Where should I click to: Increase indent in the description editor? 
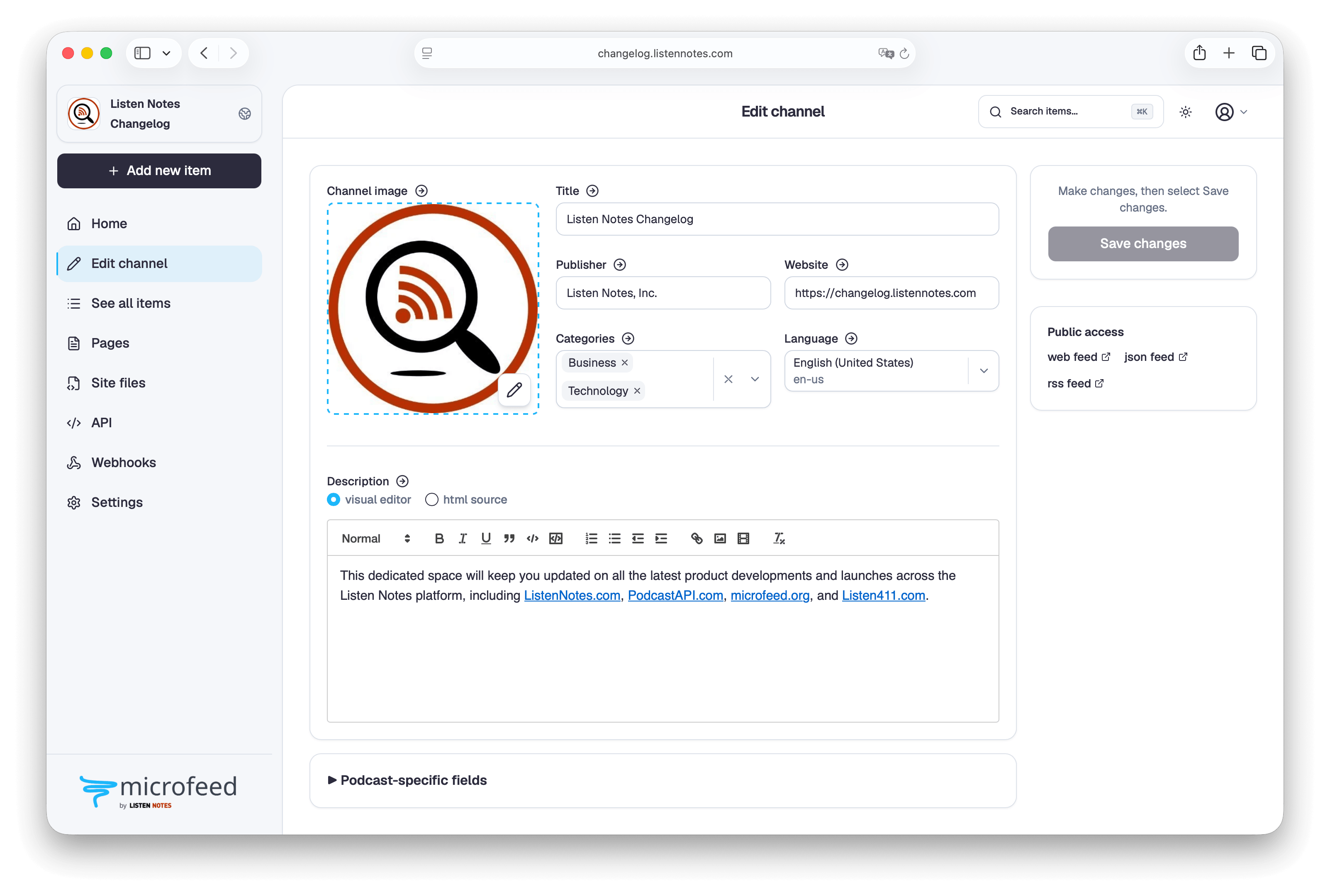(x=662, y=538)
